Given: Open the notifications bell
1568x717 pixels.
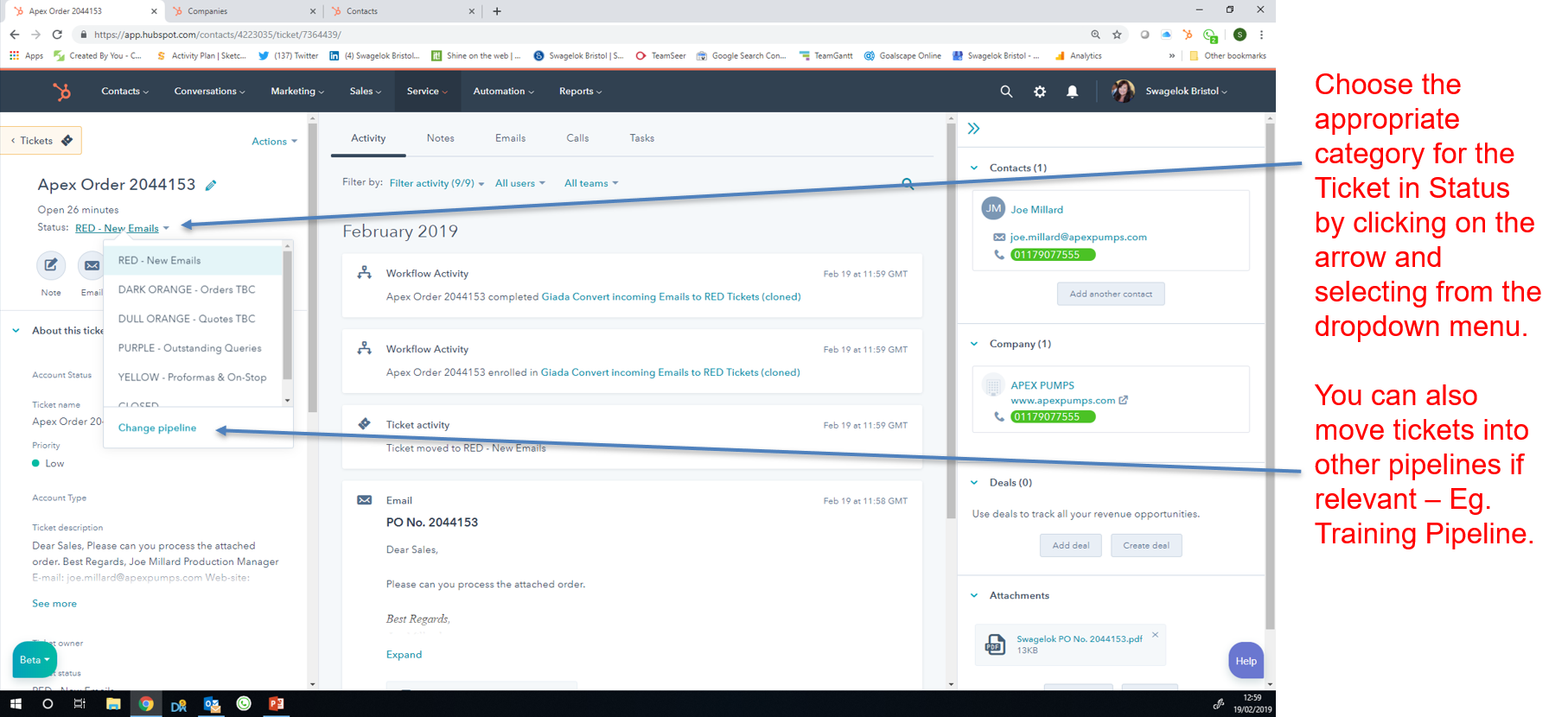Looking at the screenshot, I should coord(1072,91).
